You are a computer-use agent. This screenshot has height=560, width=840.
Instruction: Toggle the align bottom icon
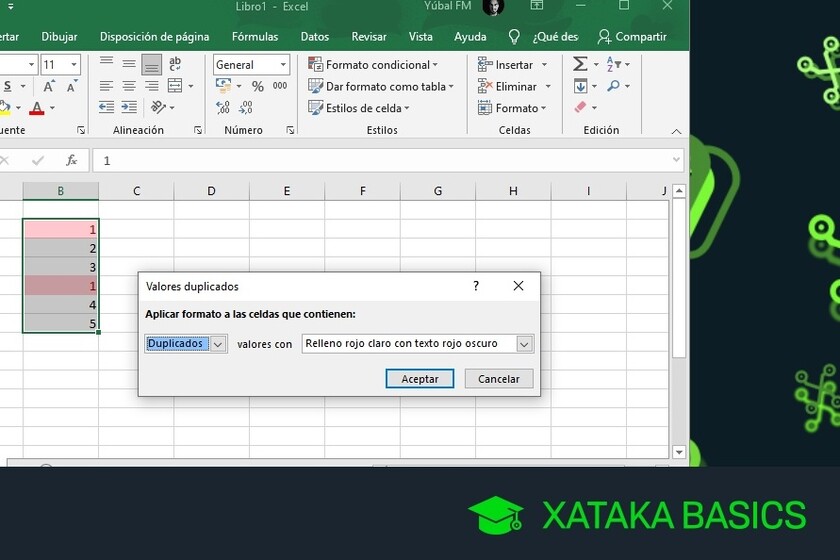(x=152, y=65)
